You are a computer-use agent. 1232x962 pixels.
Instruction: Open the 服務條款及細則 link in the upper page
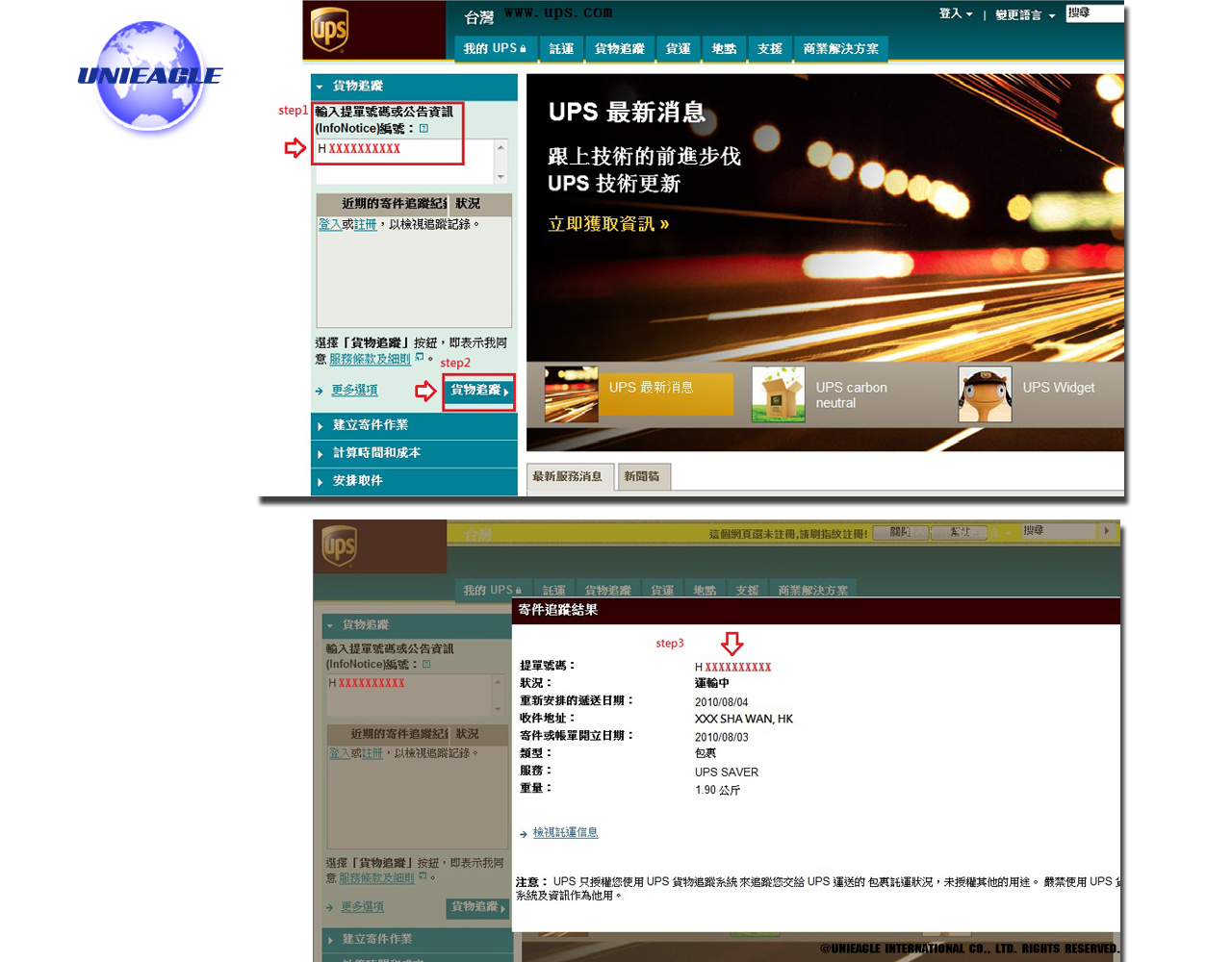pyautogui.click(x=370, y=359)
